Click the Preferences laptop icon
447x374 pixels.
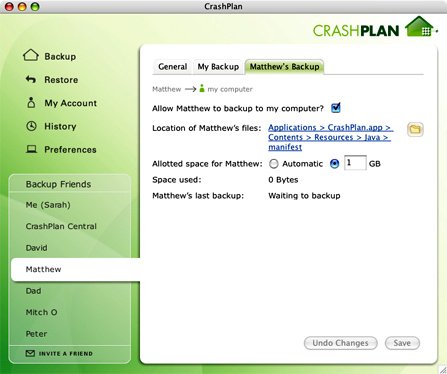click(x=31, y=149)
